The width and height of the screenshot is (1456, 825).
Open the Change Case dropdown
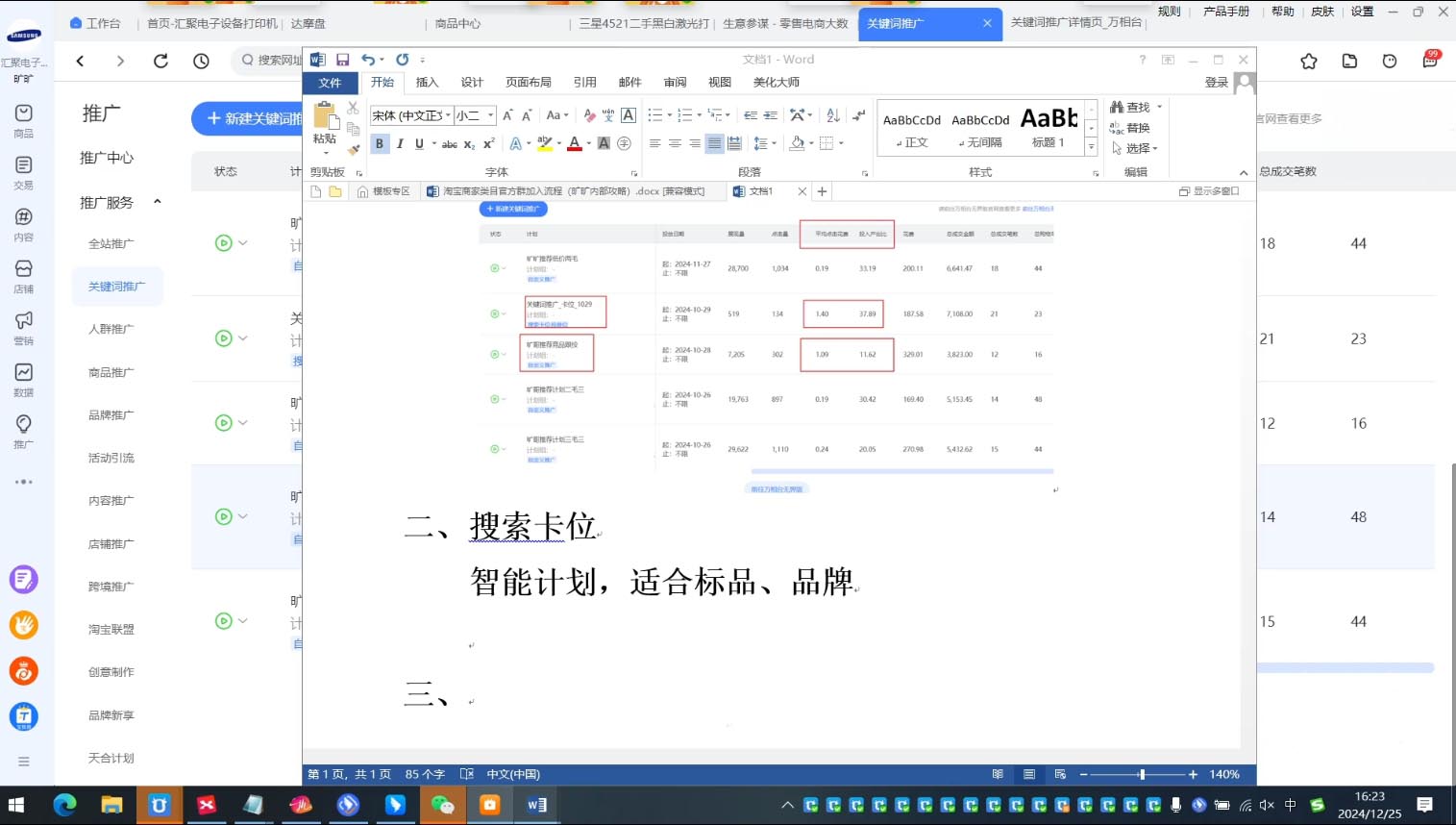(x=557, y=115)
